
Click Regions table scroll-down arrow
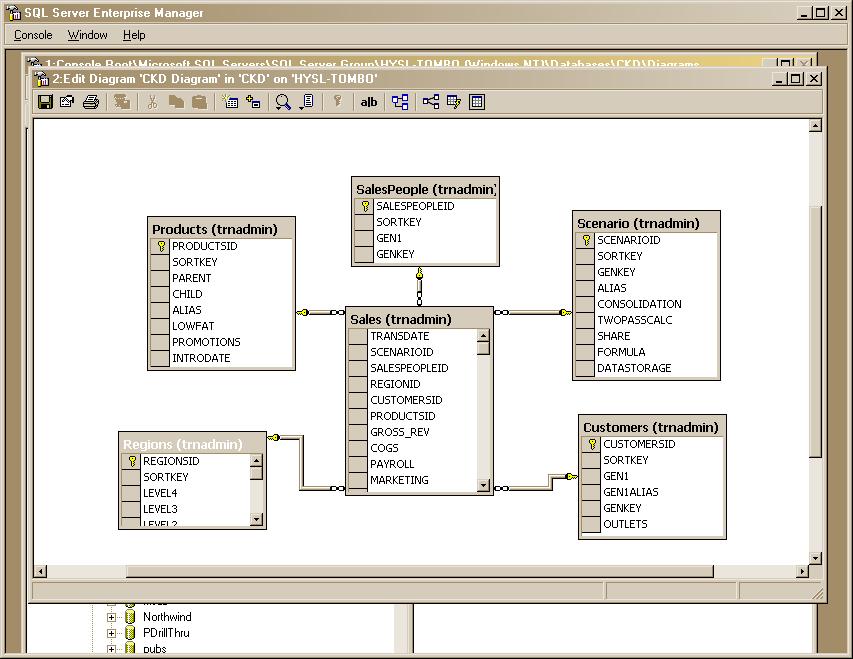point(256,519)
